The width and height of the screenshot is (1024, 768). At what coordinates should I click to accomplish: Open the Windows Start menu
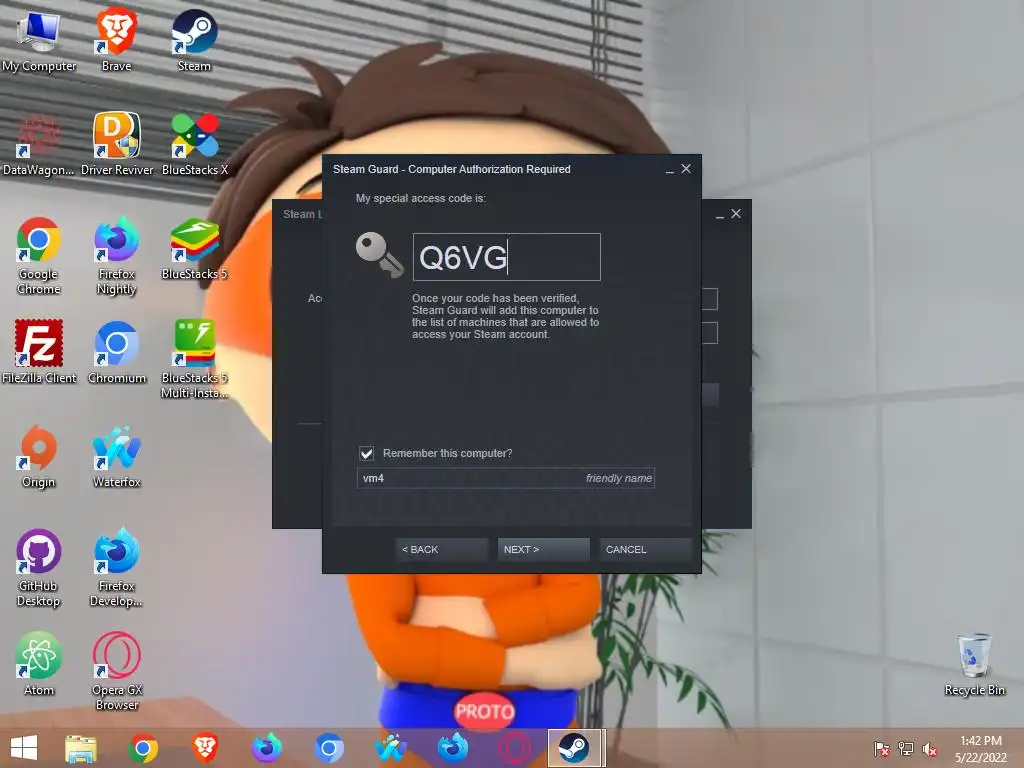24,748
